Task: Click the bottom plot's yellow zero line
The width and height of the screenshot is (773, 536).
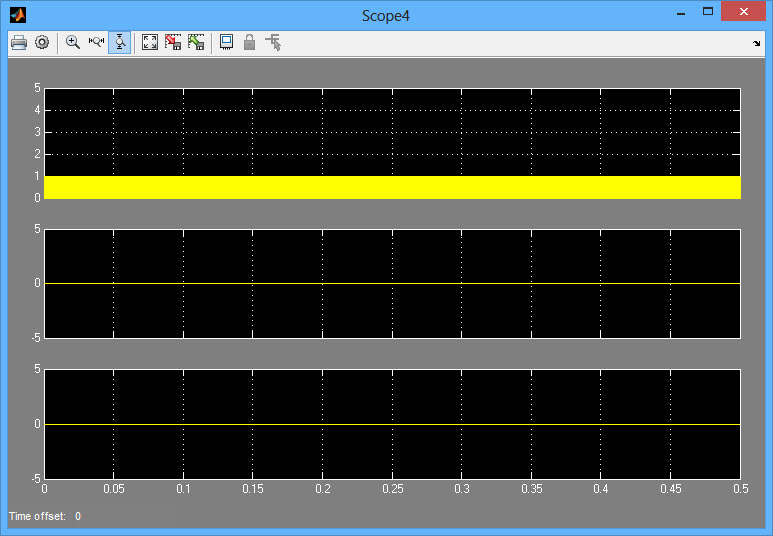Action: [392, 424]
